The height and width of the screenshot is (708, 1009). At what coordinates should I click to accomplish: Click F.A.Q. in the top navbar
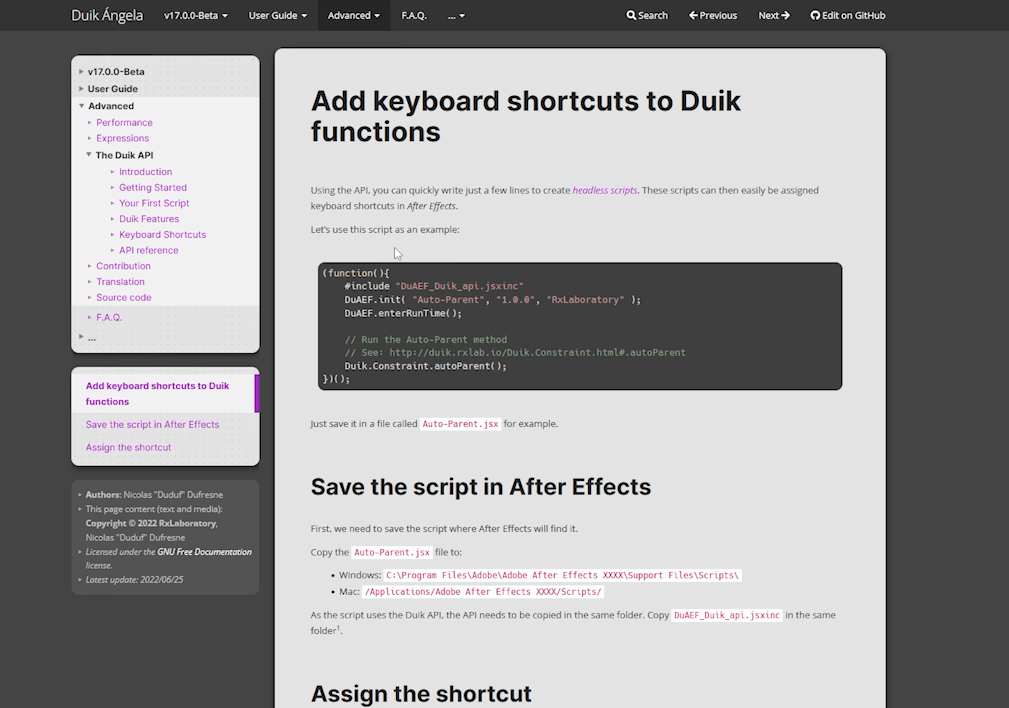414,16
